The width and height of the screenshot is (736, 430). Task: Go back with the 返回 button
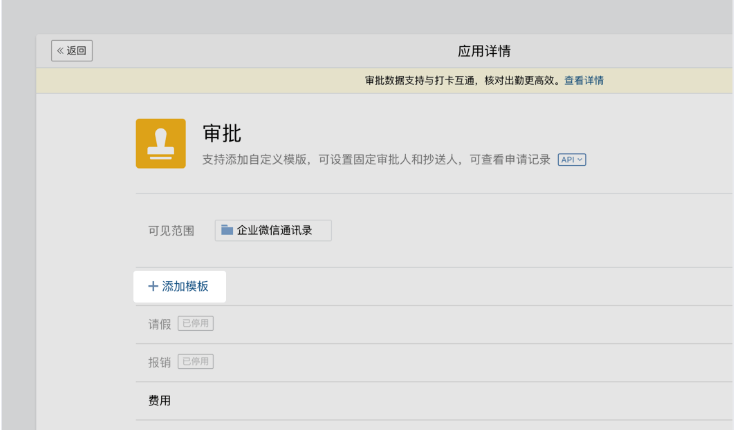(x=72, y=51)
